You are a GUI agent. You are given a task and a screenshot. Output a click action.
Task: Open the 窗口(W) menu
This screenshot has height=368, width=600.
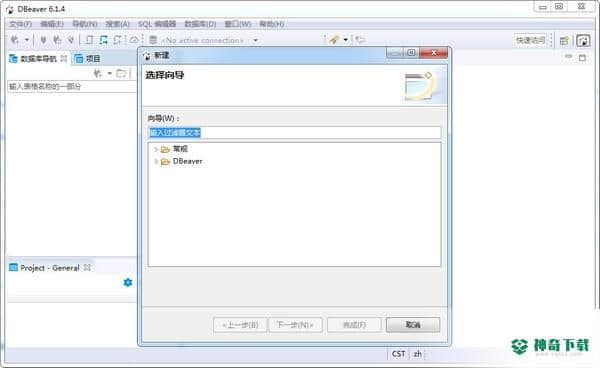[x=238, y=24]
